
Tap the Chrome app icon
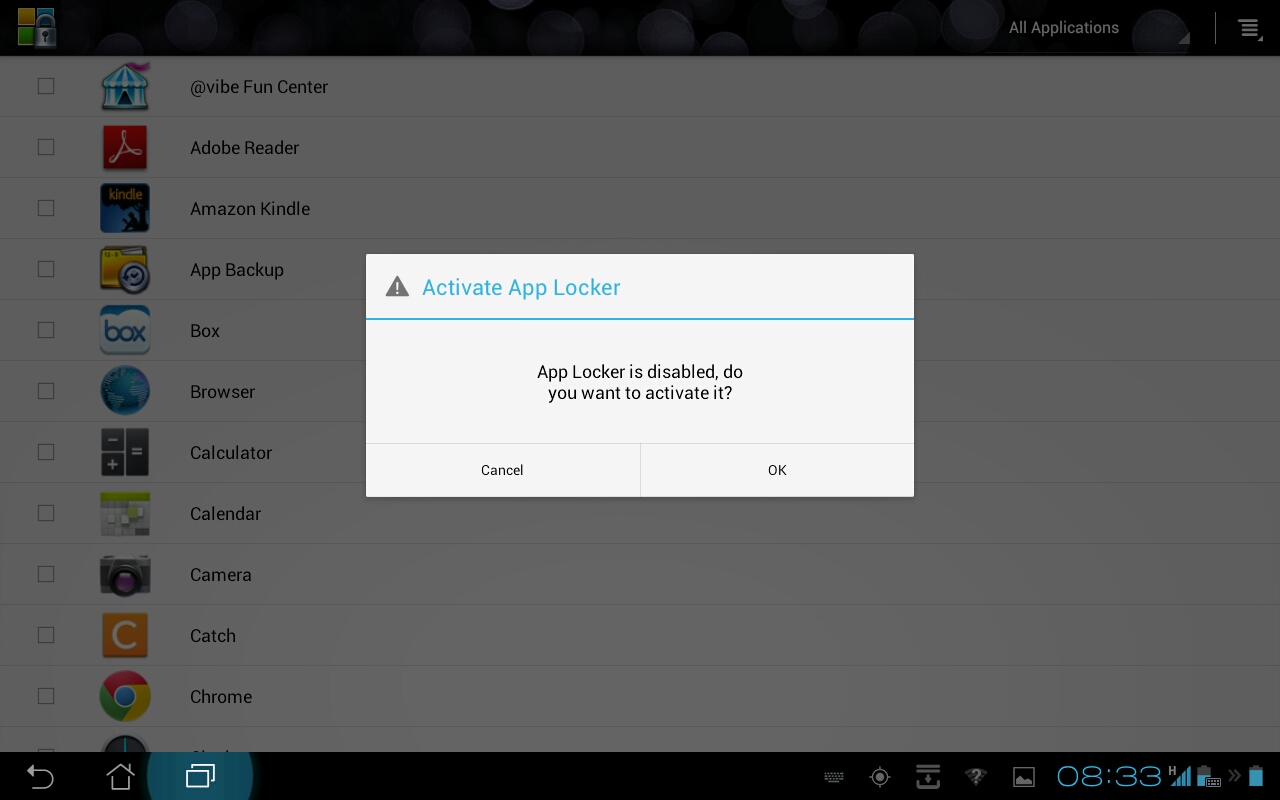125,697
